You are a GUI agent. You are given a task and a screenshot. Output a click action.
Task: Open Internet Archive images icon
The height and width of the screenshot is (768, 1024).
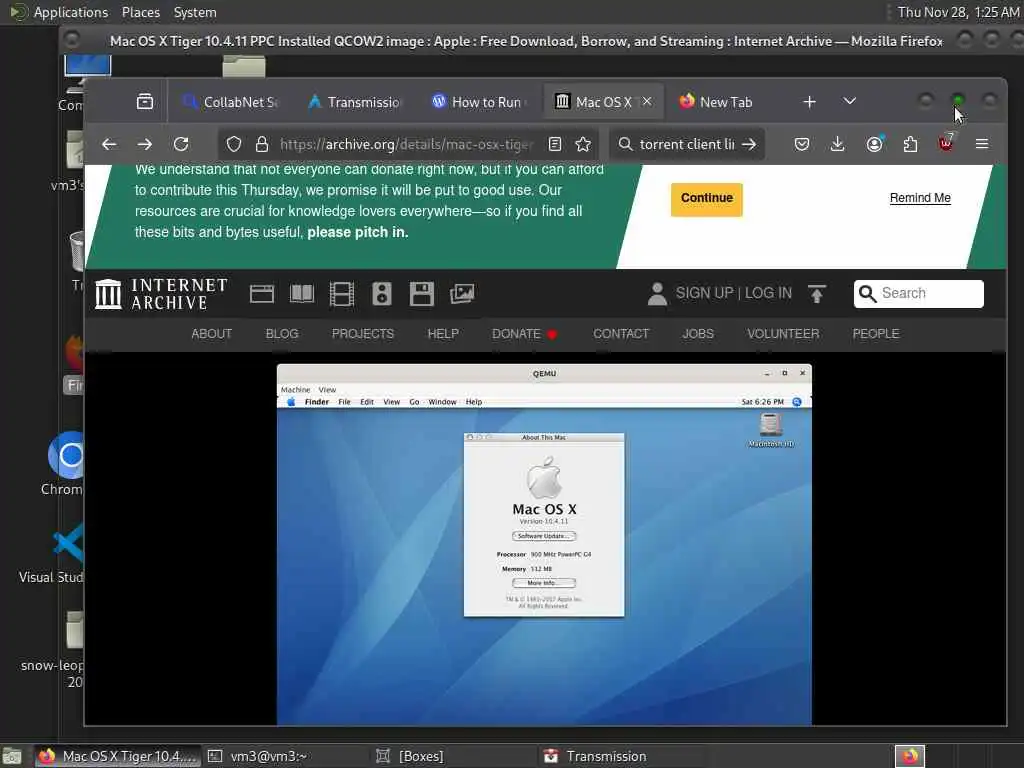[462, 294]
